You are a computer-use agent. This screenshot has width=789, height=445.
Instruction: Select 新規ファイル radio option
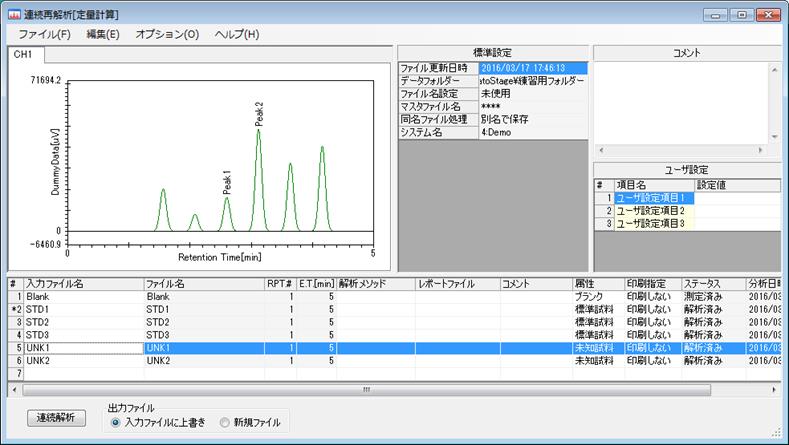pos(226,423)
